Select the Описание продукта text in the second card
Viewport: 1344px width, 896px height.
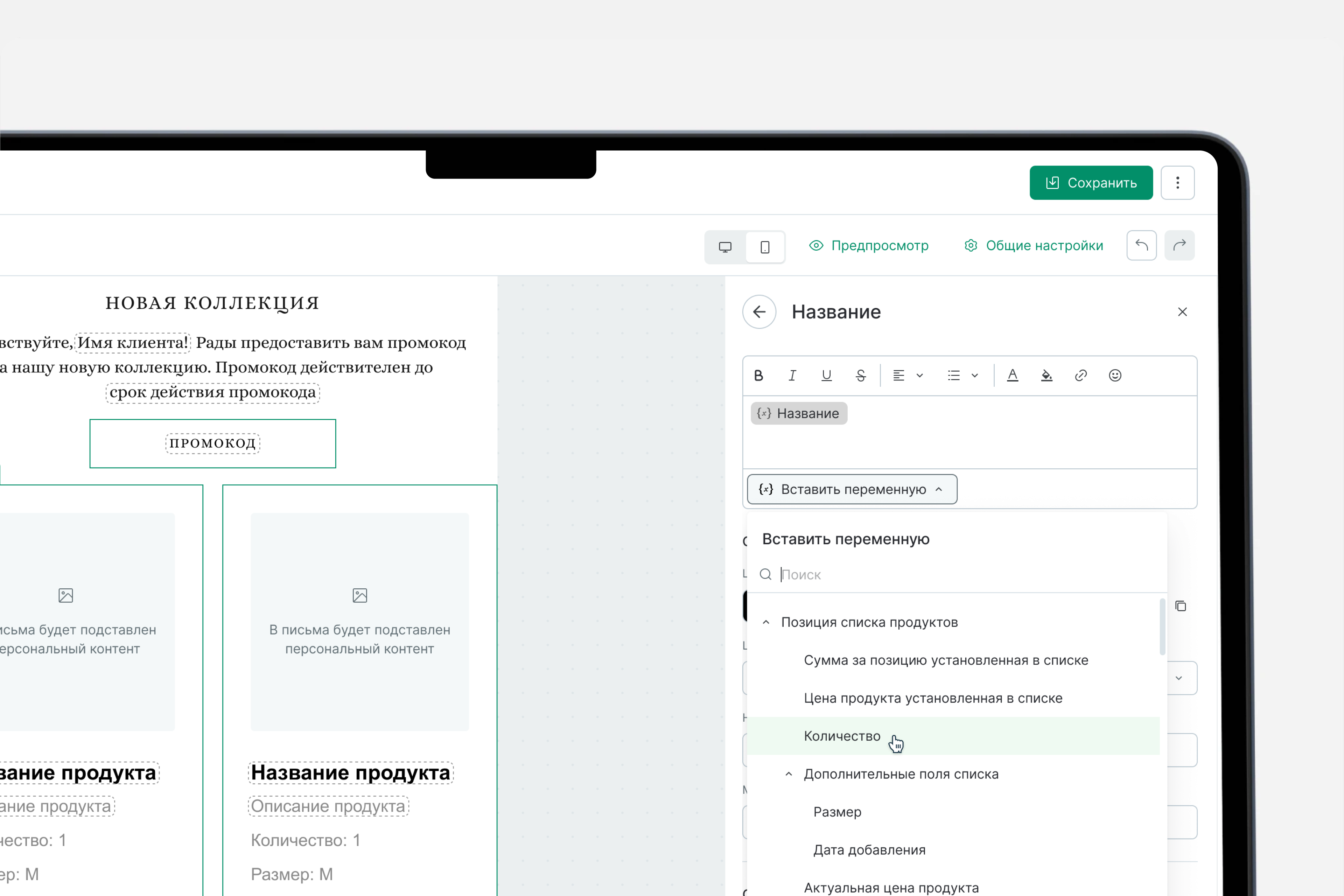click(329, 806)
